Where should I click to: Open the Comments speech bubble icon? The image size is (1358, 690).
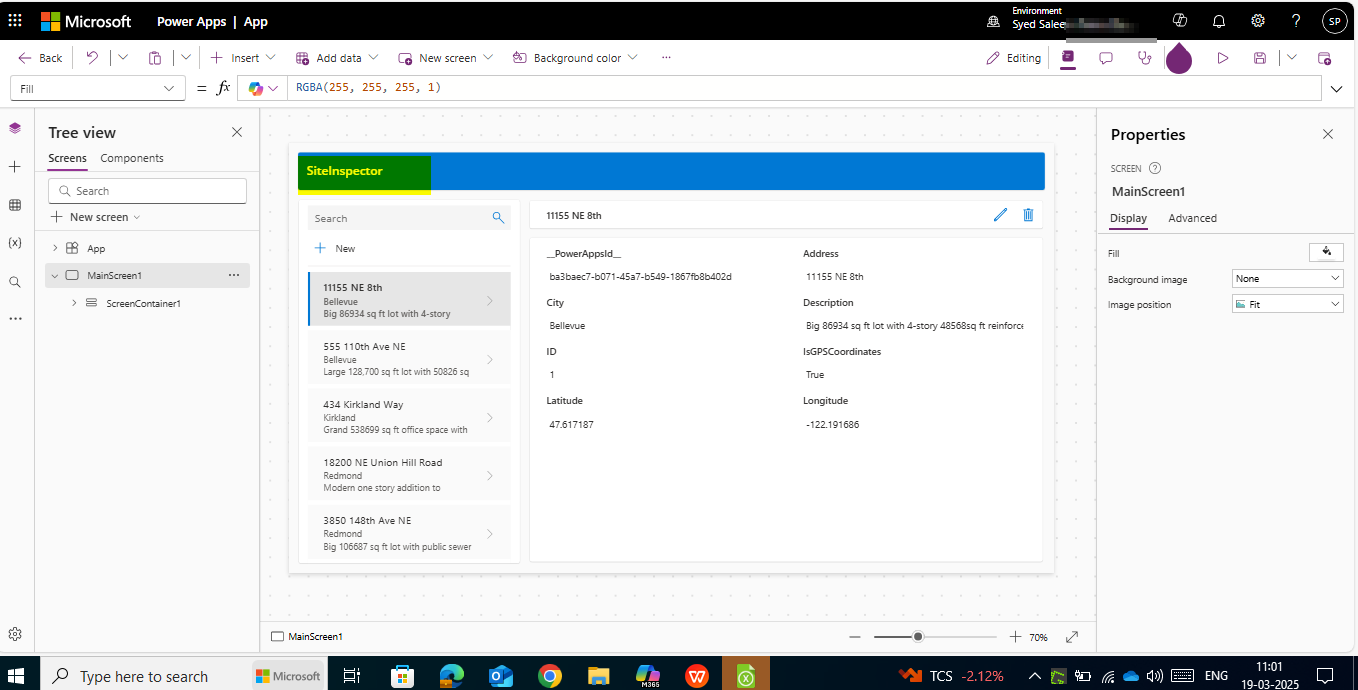[x=1106, y=58]
